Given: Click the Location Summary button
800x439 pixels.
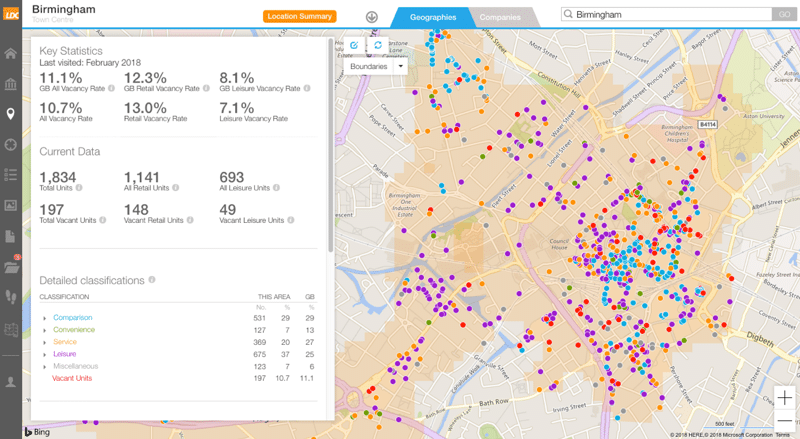Looking at the screenshot, I should coord(299,16).
